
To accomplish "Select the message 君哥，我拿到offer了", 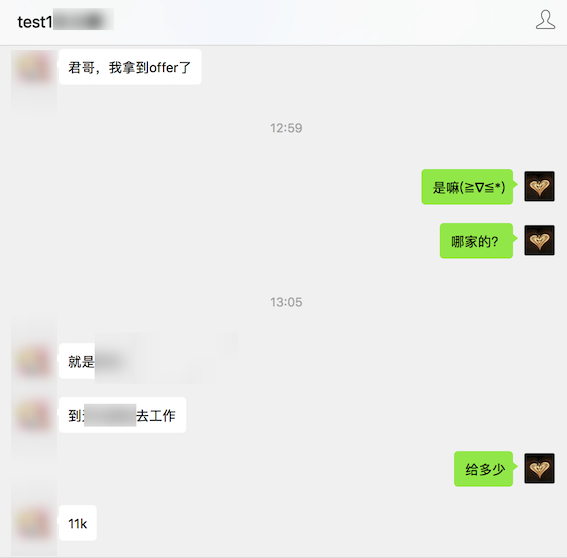I will [130, 67].
